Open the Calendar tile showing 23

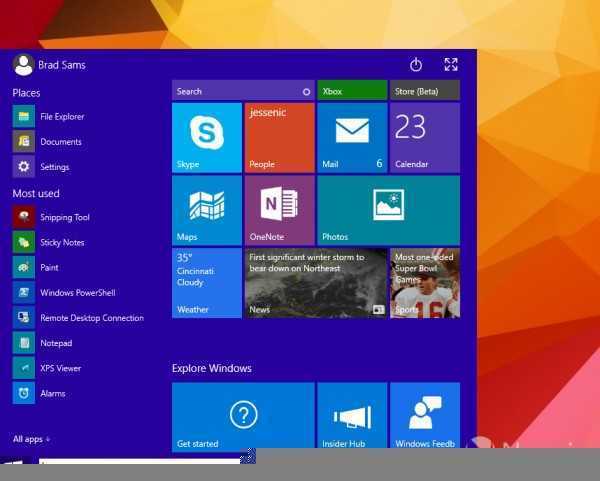click(x=425, y=138)
